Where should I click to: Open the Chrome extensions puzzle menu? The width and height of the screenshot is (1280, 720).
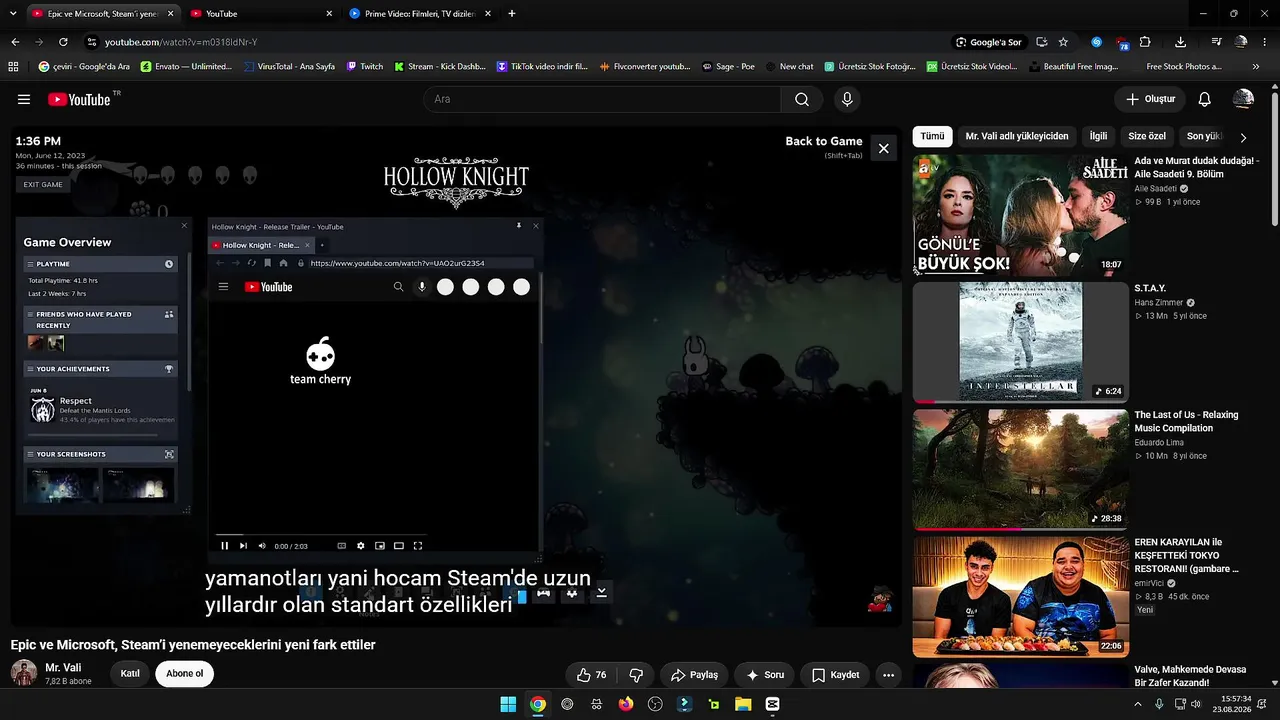(1145, 42)
